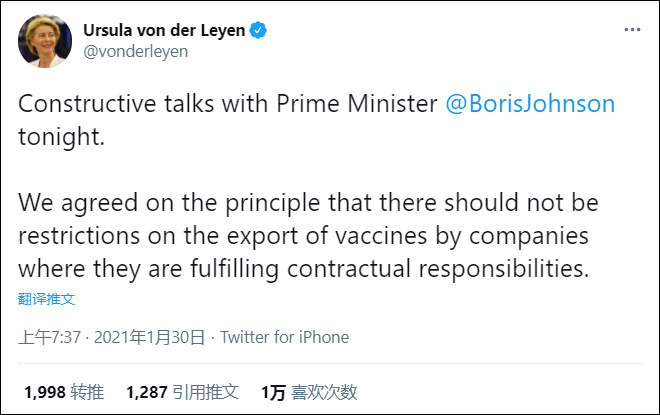Screen dimensions: 660x415
Task: Click the 1,998 retweet count number
Action: pos(43,392)
